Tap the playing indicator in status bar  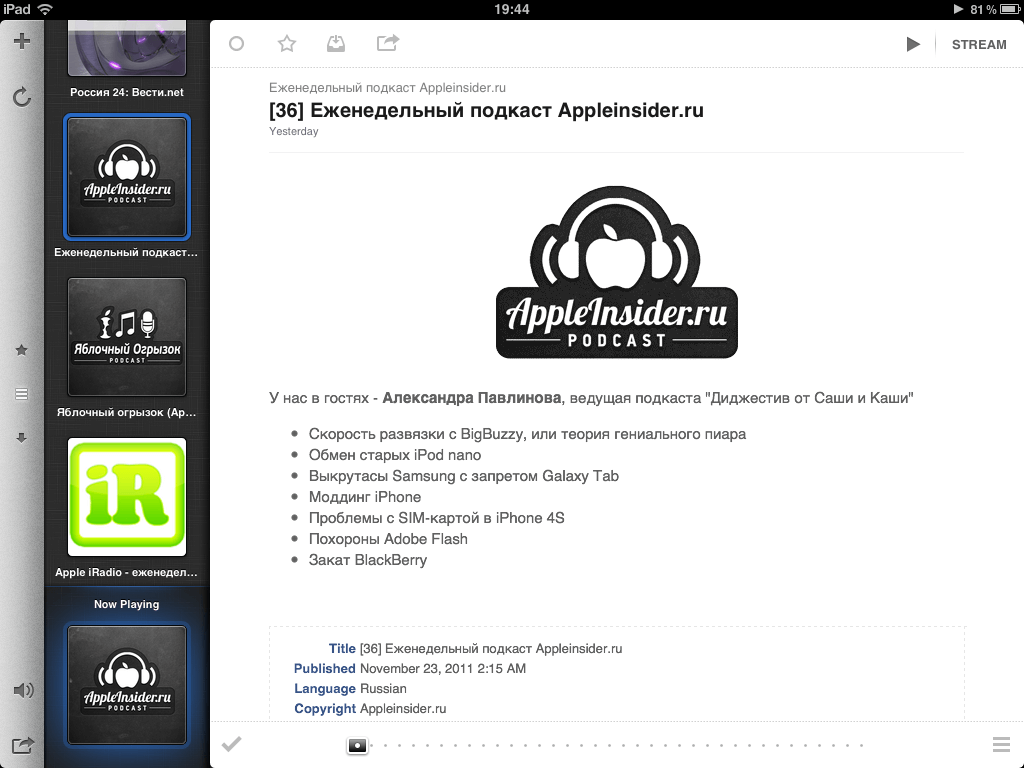(958, 9)
